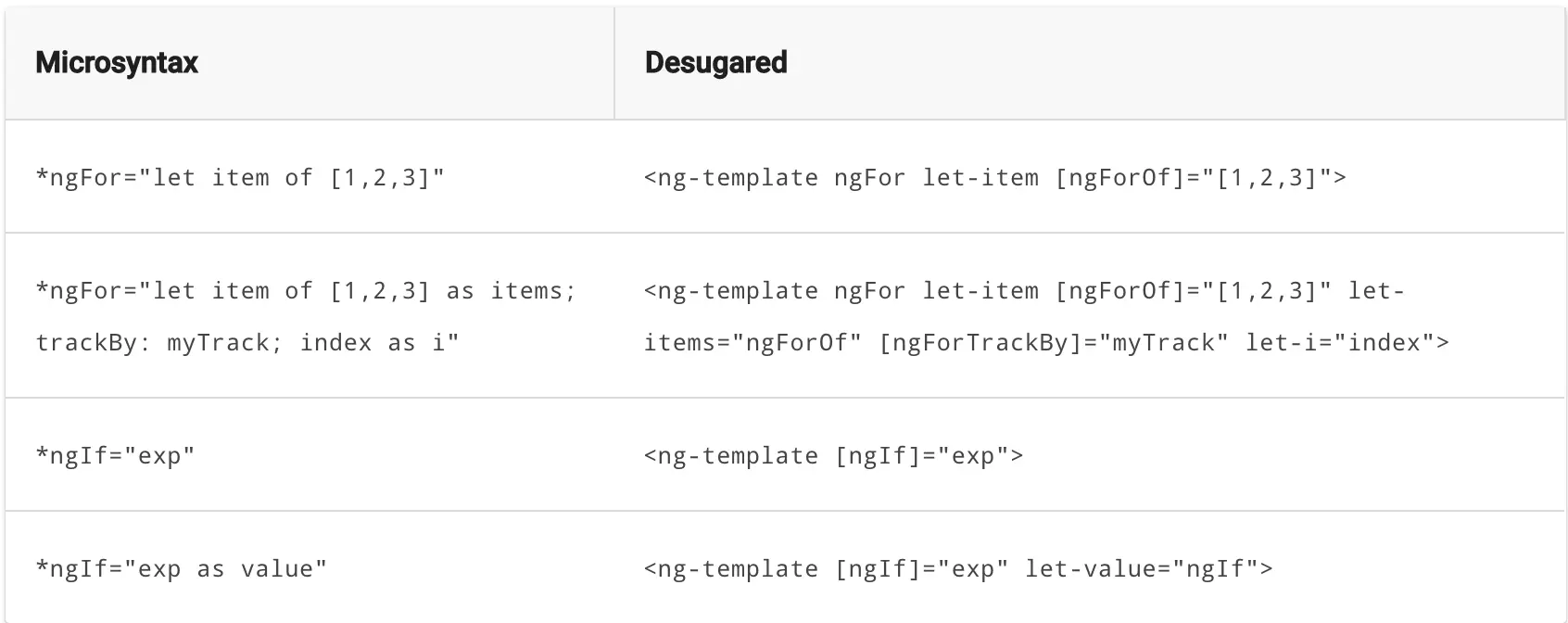Click the divider between the two header columns
1568x623 pixels.
point(614,63)
